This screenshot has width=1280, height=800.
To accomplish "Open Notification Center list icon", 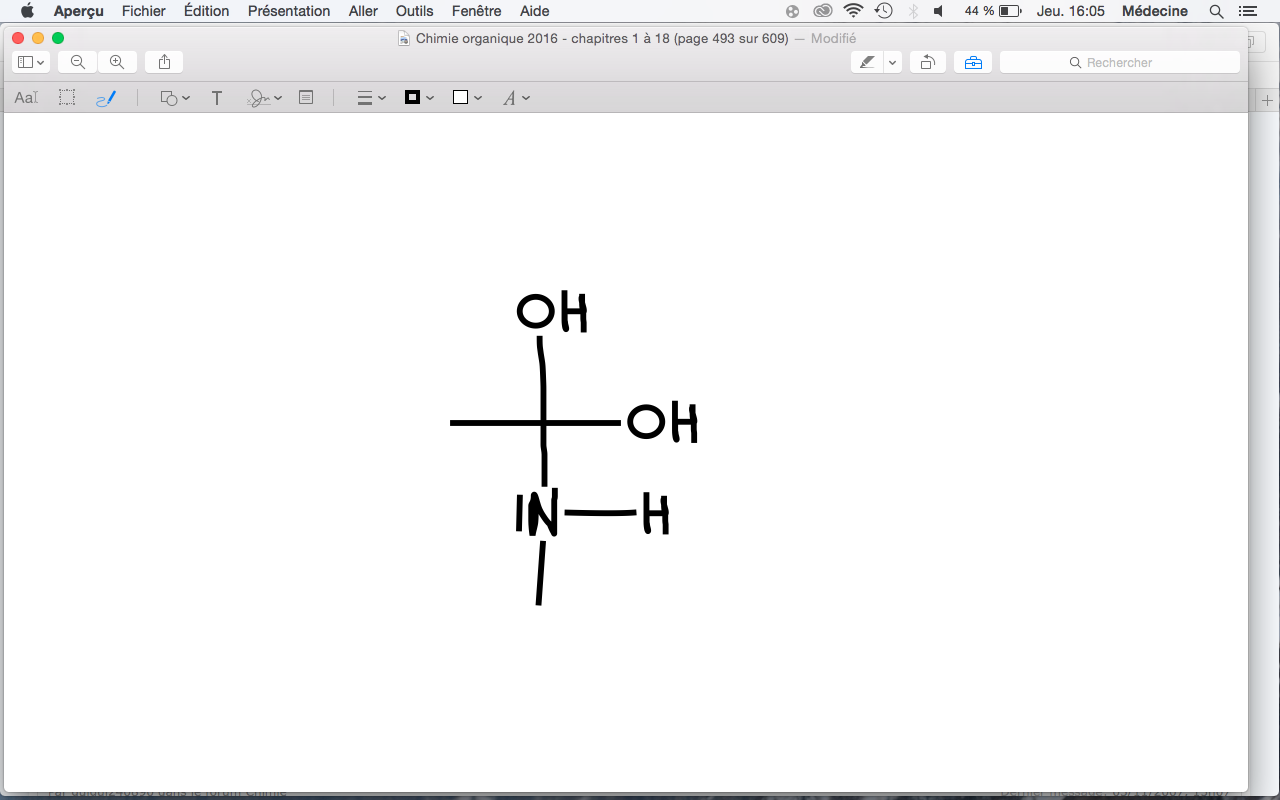I will coord(1246,11).
